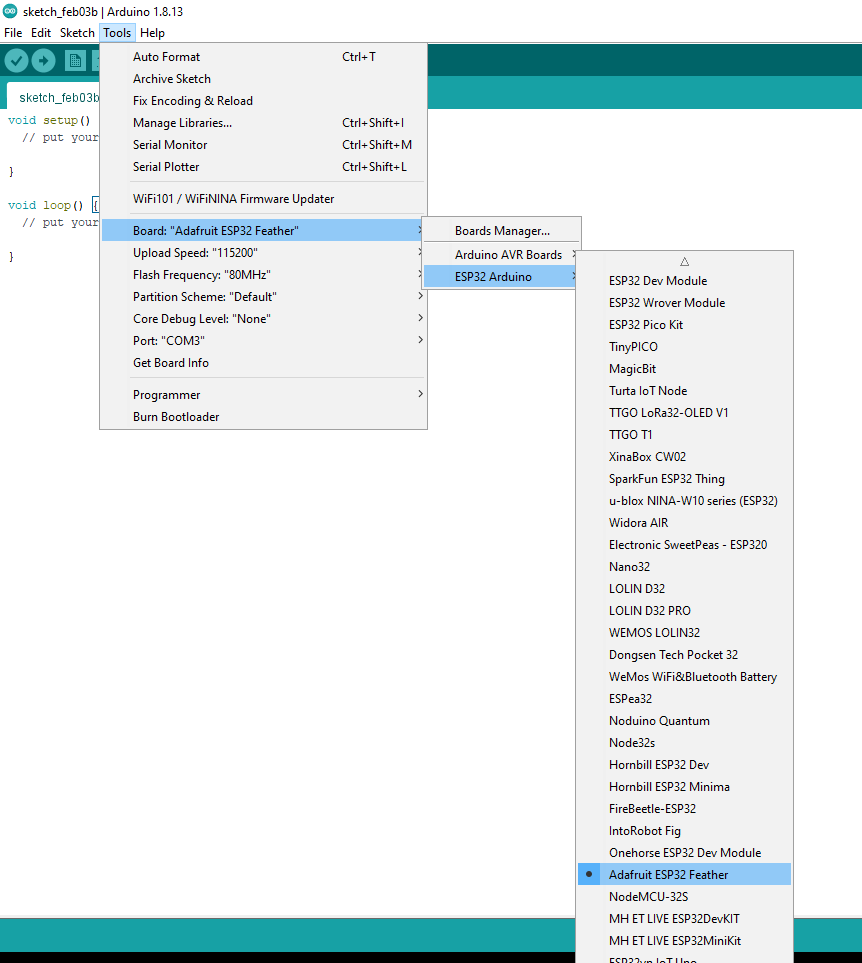Viewport: 862px width, 963px height.
Task: Choose LOLIN D32 board
Action: [x=685, y=589]
